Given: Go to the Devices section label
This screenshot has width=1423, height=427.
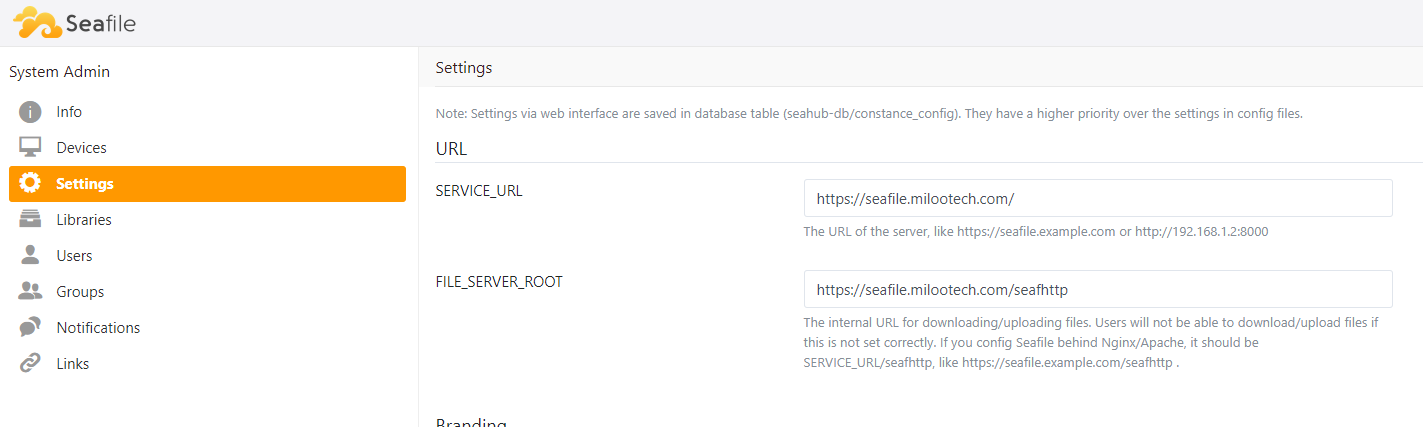Looking at the screenshot, I should [81, 148].
